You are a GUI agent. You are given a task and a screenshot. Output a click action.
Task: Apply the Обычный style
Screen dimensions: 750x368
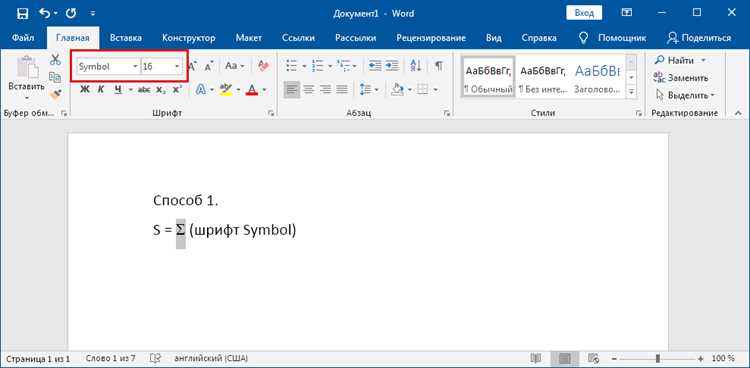(488, 77)
